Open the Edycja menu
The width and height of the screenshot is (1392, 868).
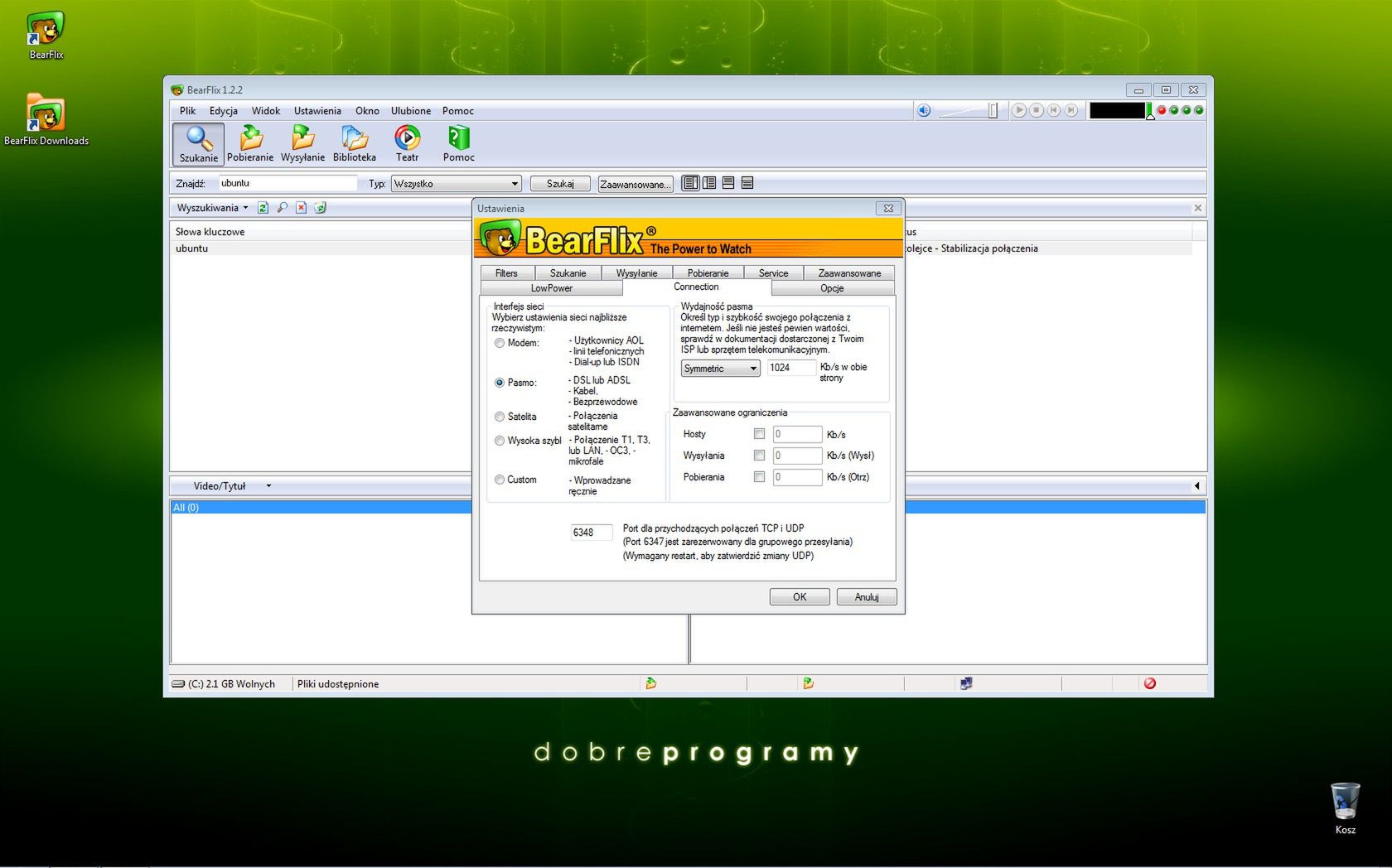click(223, 111)
